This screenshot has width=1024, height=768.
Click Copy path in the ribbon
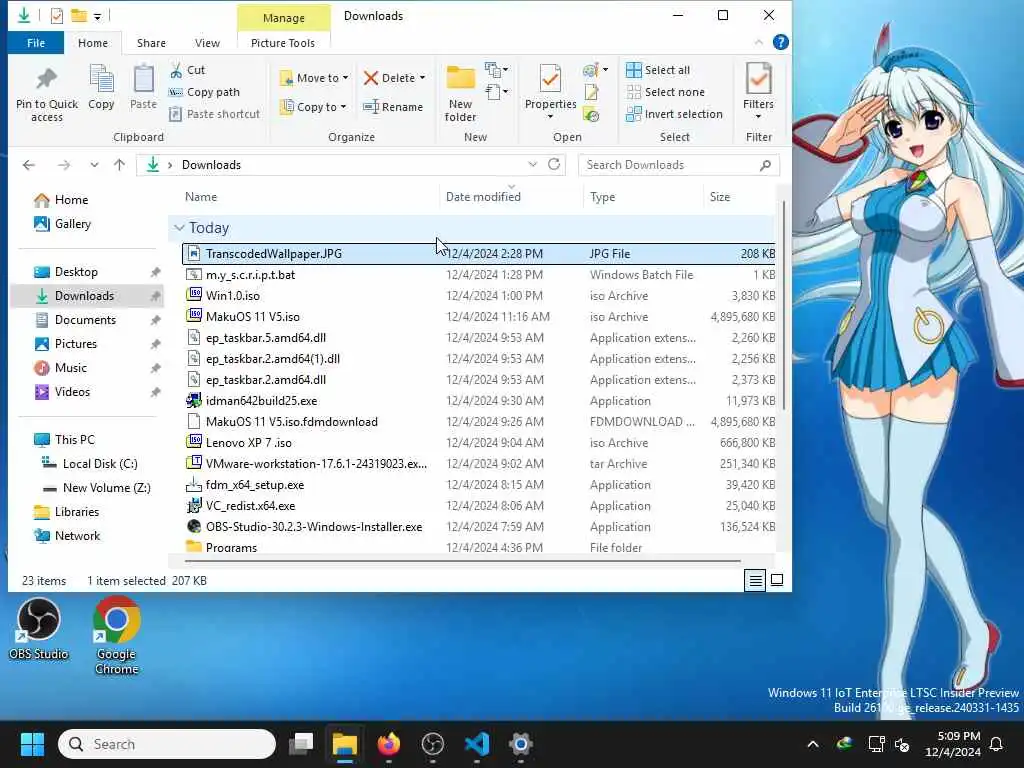pos(204,92)
